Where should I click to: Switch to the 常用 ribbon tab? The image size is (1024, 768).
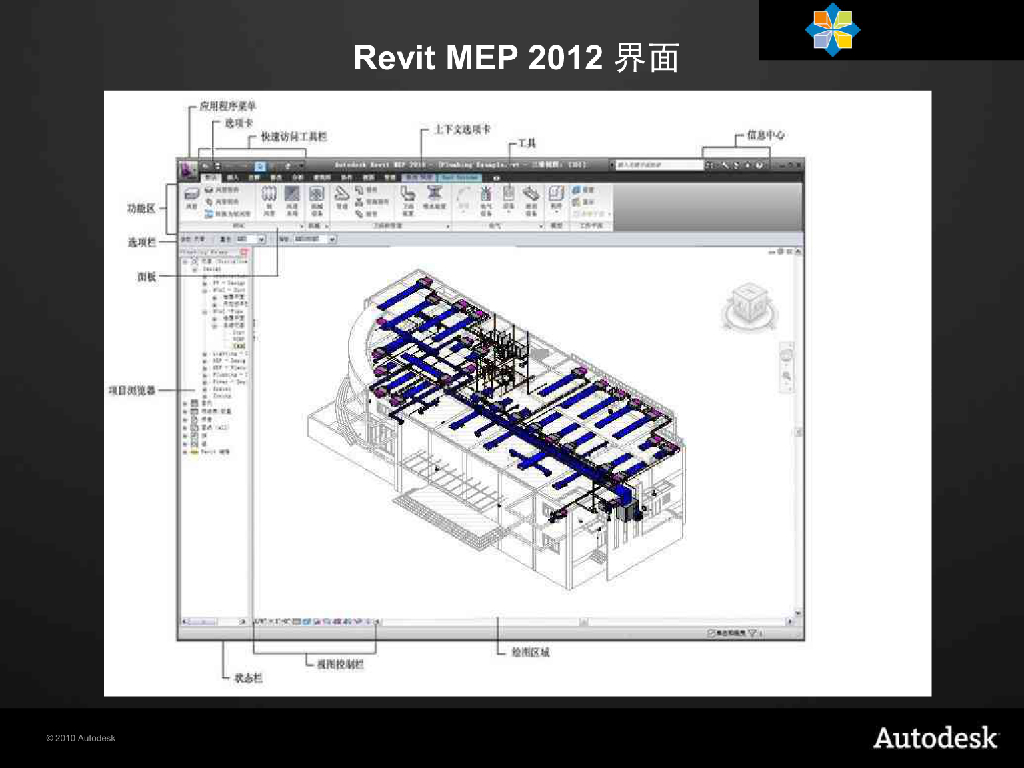(x=211, y=177)
